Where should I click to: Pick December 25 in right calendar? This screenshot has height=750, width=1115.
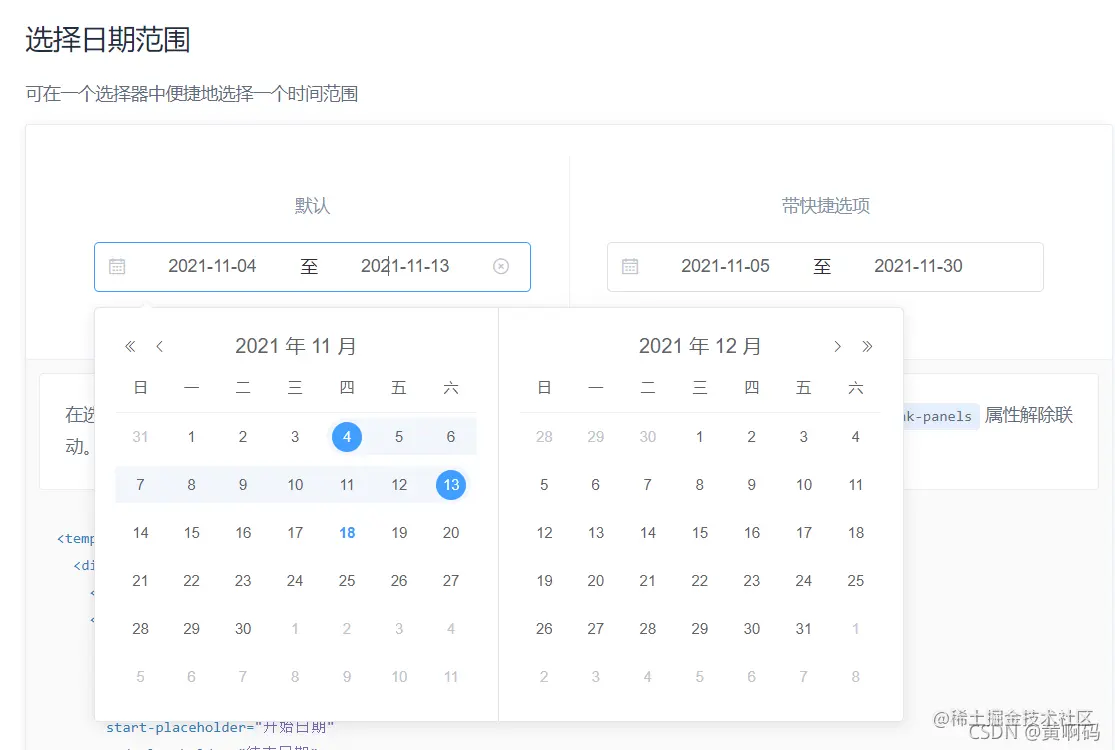coord(855,581)
